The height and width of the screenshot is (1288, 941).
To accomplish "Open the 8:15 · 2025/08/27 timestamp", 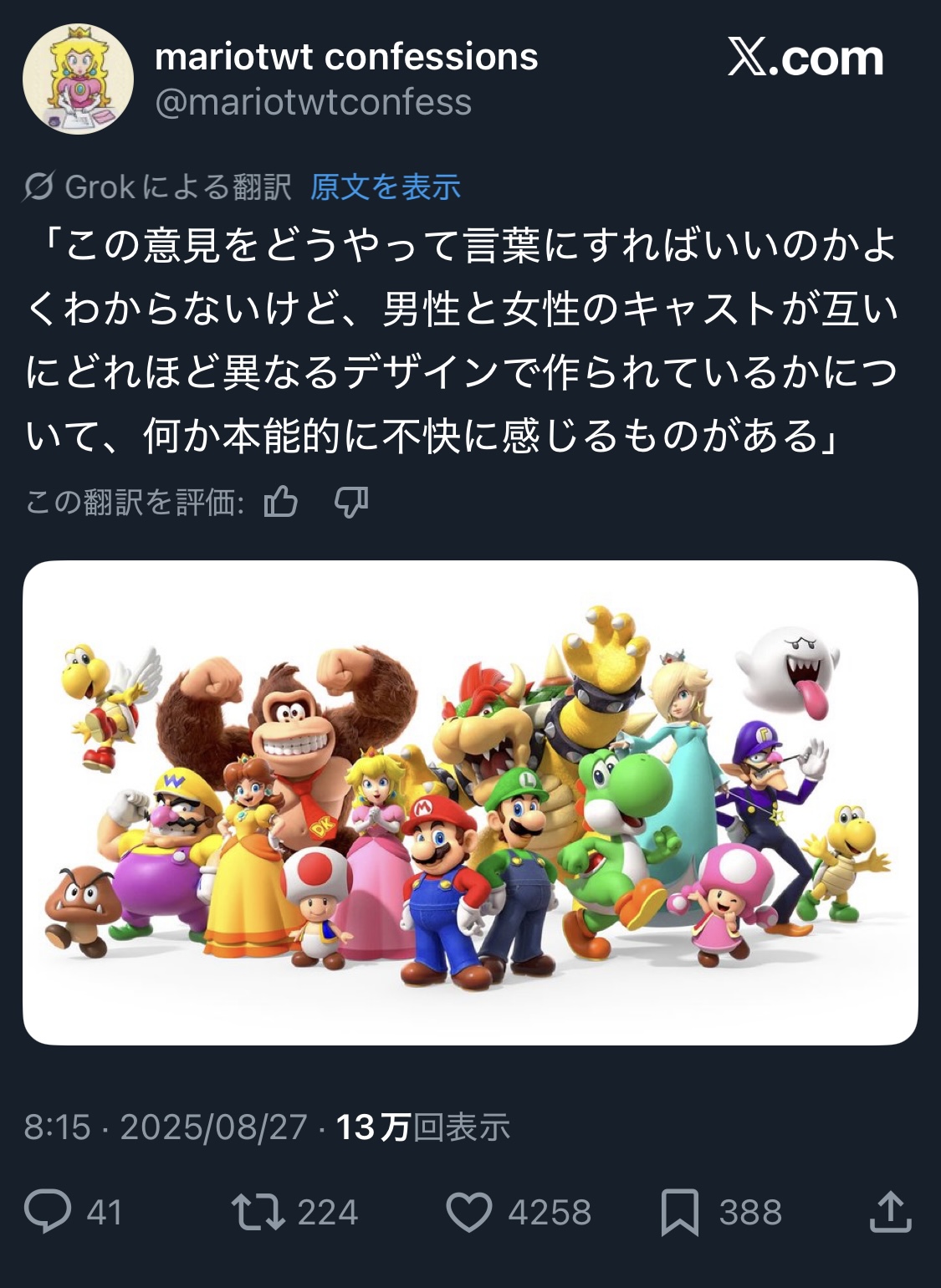I will [x=166, y=1127].
